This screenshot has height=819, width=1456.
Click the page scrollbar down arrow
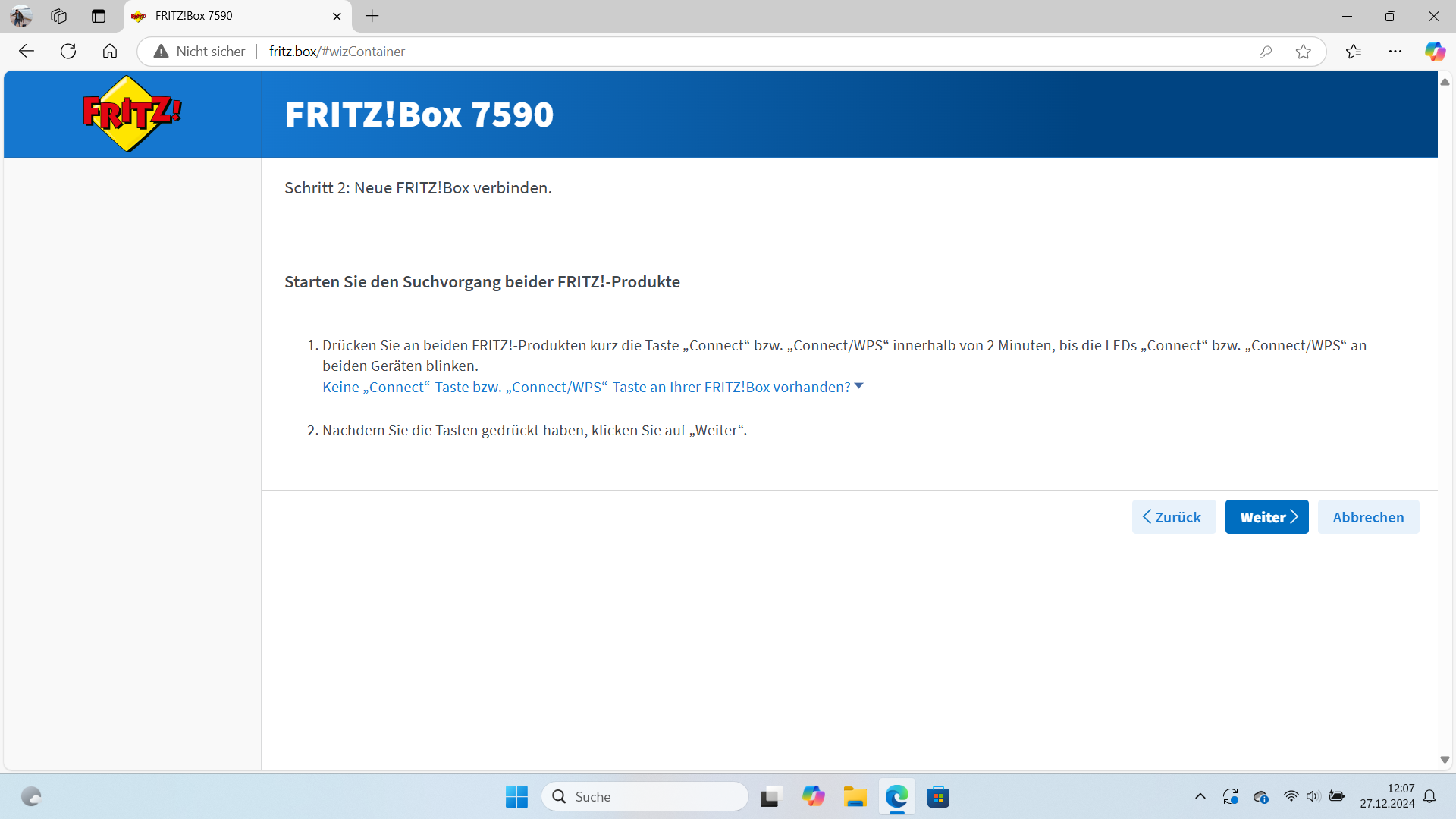(x=1445, y=760)
